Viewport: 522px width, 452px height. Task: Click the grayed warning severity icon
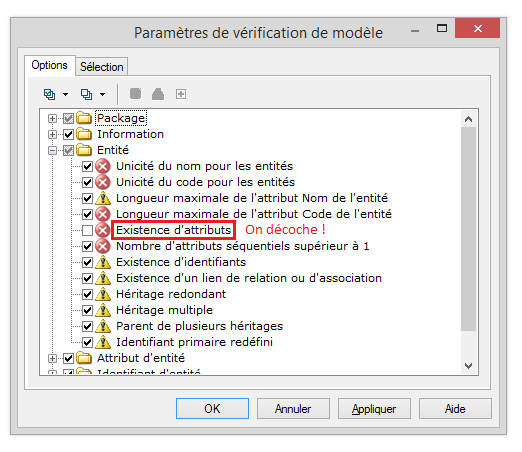coord(158,94)
